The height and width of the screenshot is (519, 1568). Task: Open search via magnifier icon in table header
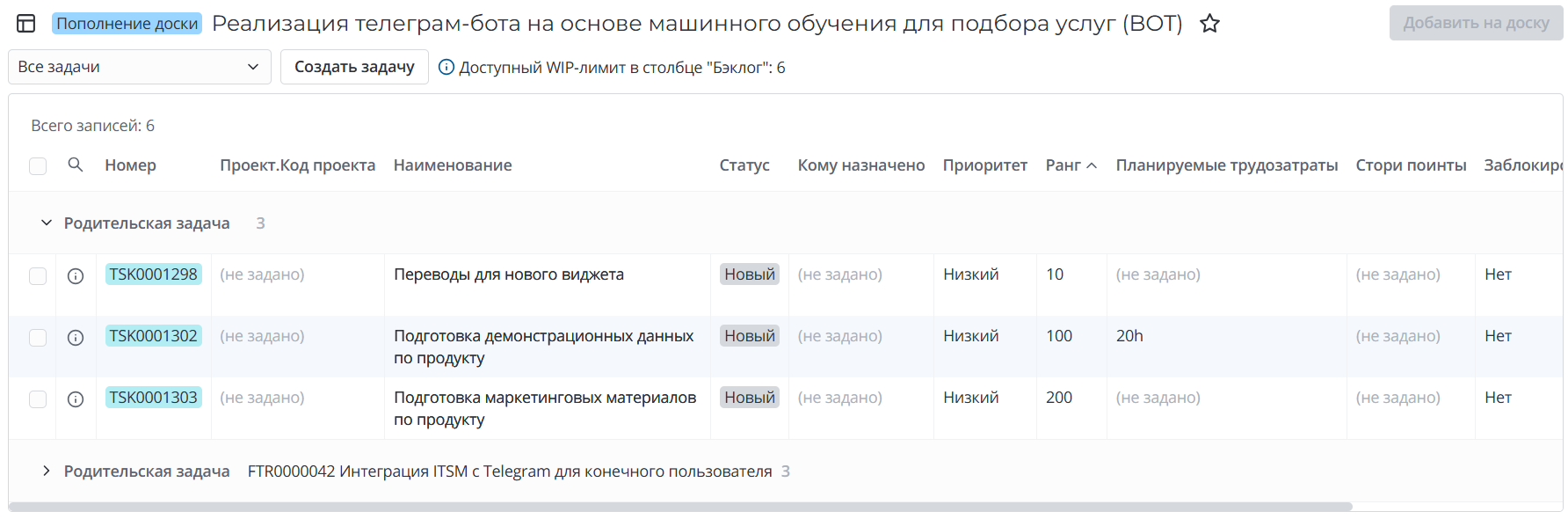click(76, 164)
